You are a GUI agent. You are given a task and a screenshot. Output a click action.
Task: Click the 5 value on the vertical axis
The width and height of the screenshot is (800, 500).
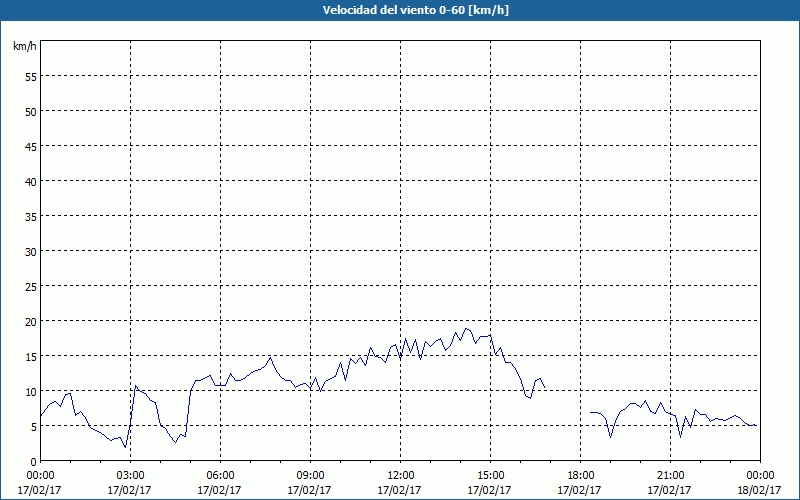pos(34,427)
